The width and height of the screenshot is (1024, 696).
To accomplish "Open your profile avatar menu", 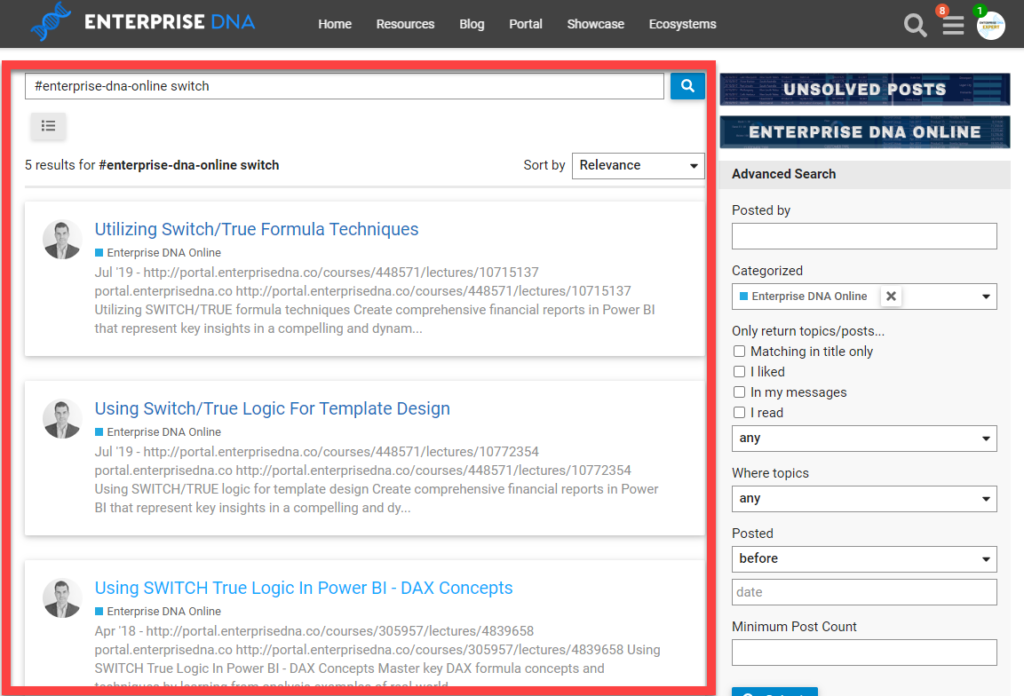I will pos(990,24).
